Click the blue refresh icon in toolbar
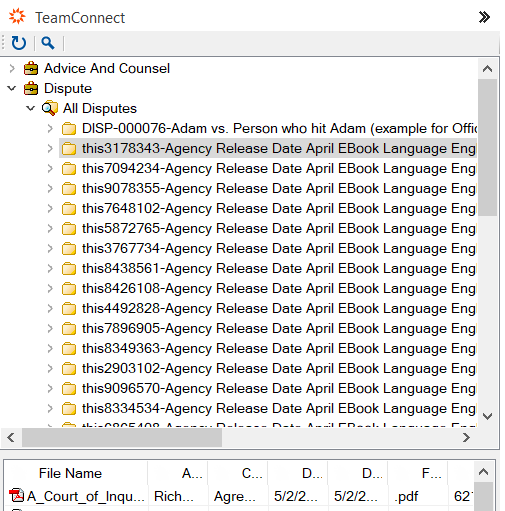505x511 pixels. (x=19, y=43)
